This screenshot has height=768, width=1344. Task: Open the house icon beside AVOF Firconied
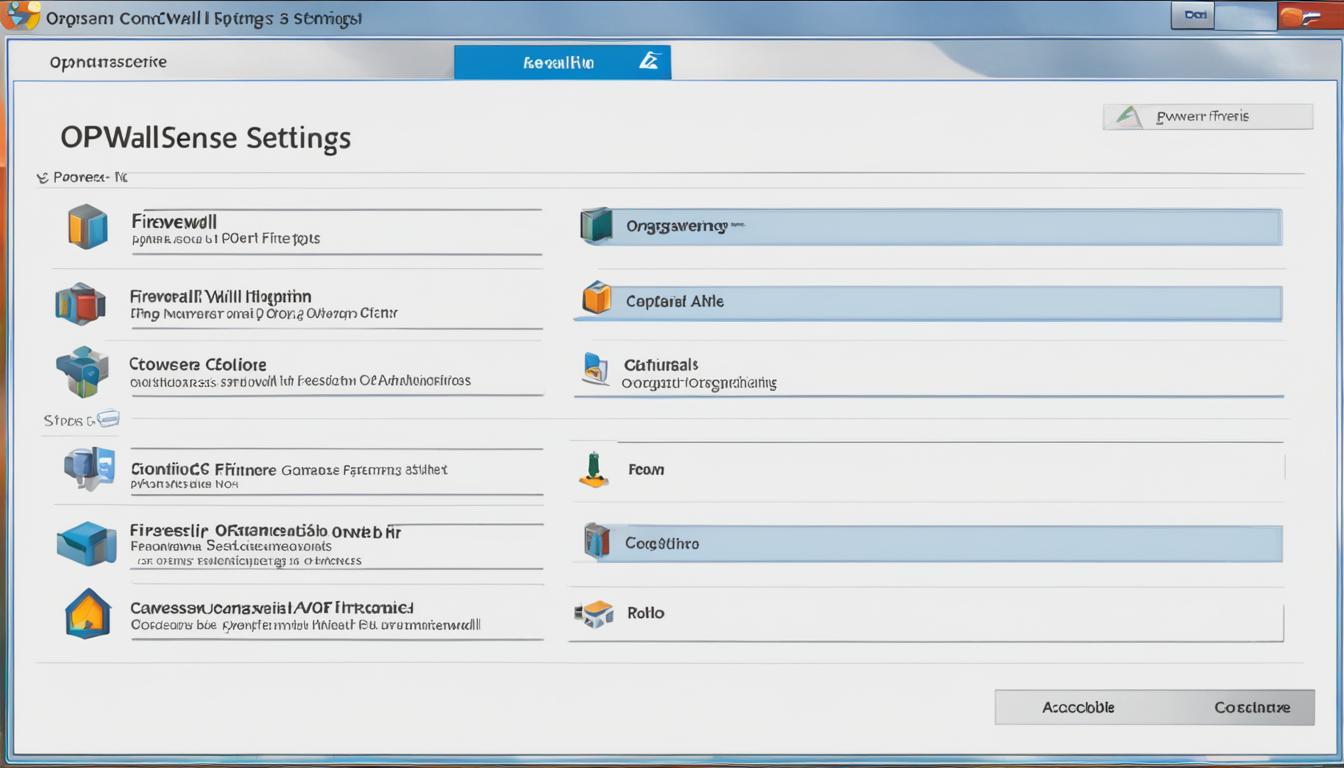pyautogui.click(x=87, y=614)
